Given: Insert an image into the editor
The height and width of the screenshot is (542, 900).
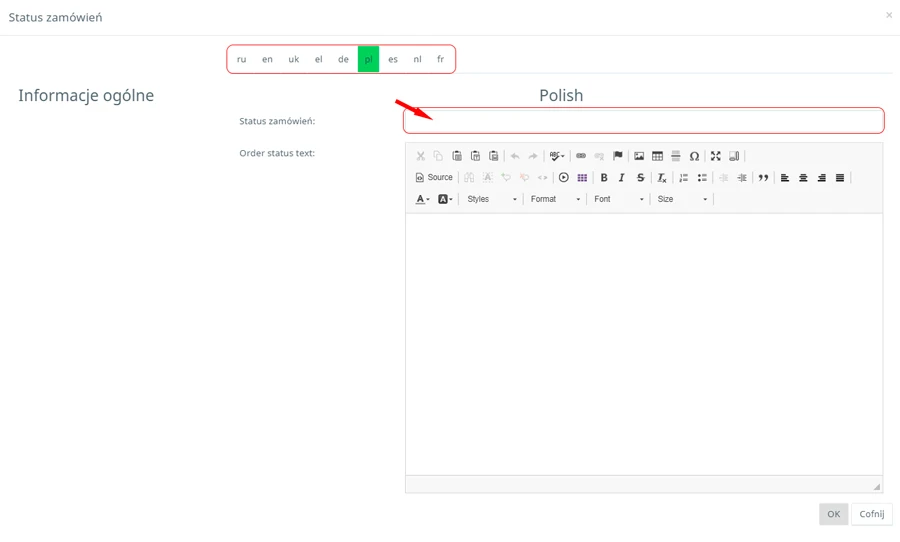Looking at the screenshot, I should (639, 156).
